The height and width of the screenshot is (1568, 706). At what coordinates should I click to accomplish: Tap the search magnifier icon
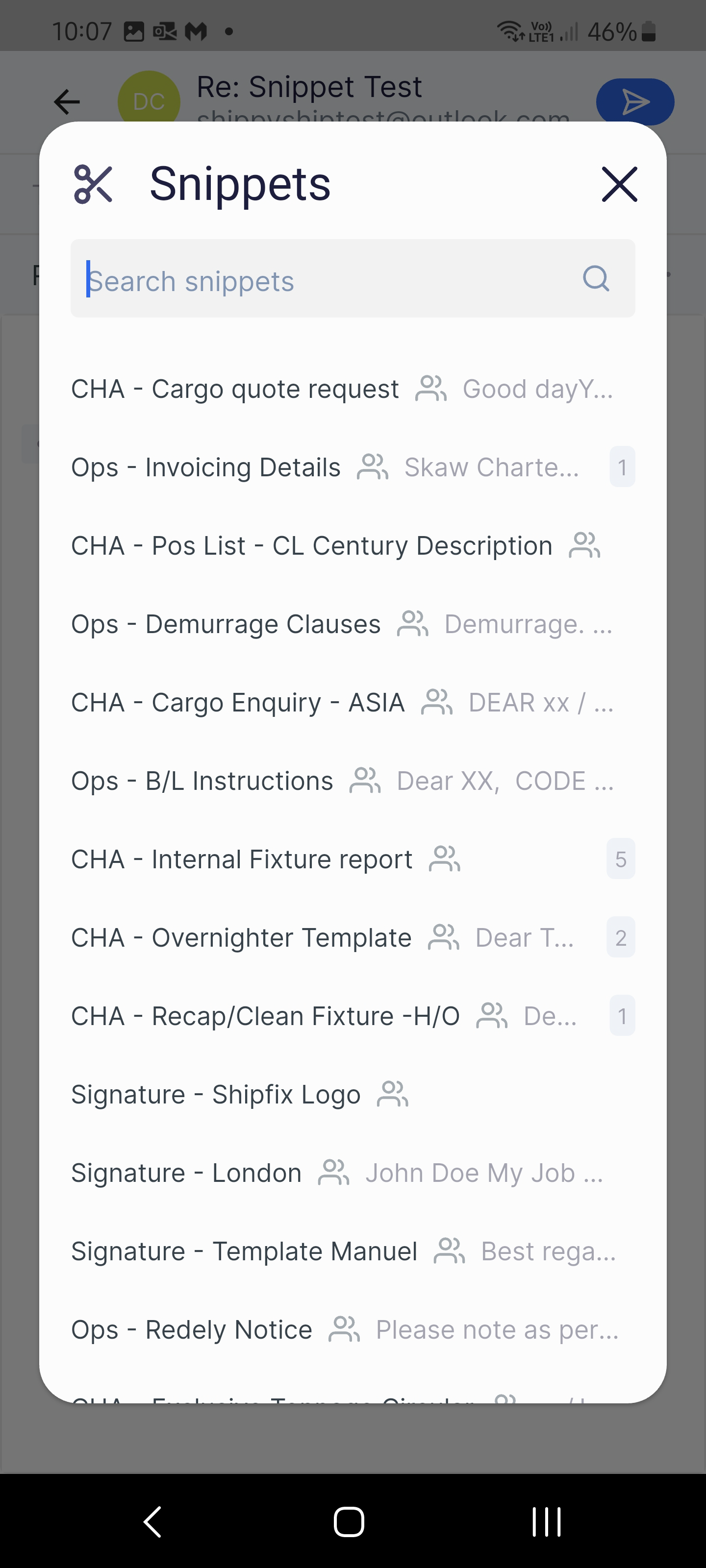point(595,279)
